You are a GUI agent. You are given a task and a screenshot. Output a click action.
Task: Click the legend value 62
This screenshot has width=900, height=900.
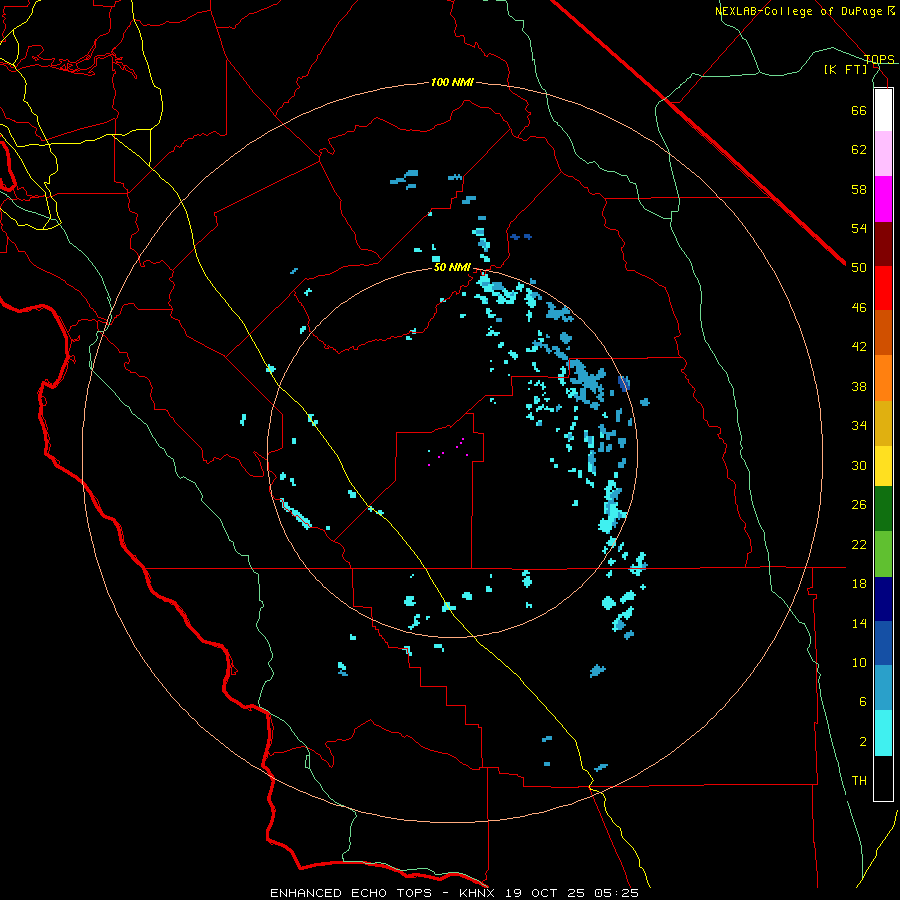(859, 150)
